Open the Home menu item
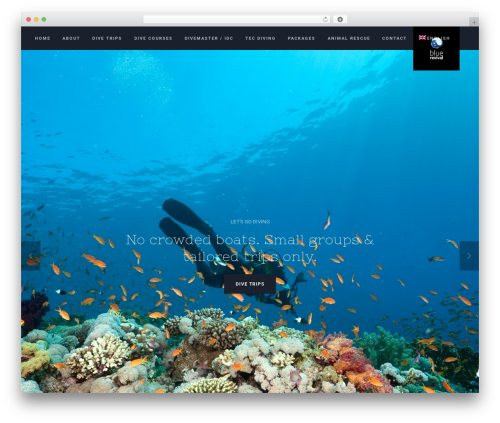Screen dimensions: 500x423 (x=42, y=38)
